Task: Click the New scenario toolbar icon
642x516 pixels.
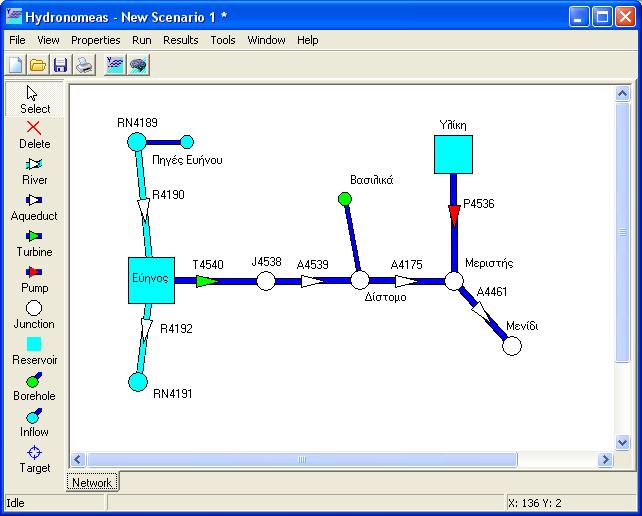Action: pos(16,65)
